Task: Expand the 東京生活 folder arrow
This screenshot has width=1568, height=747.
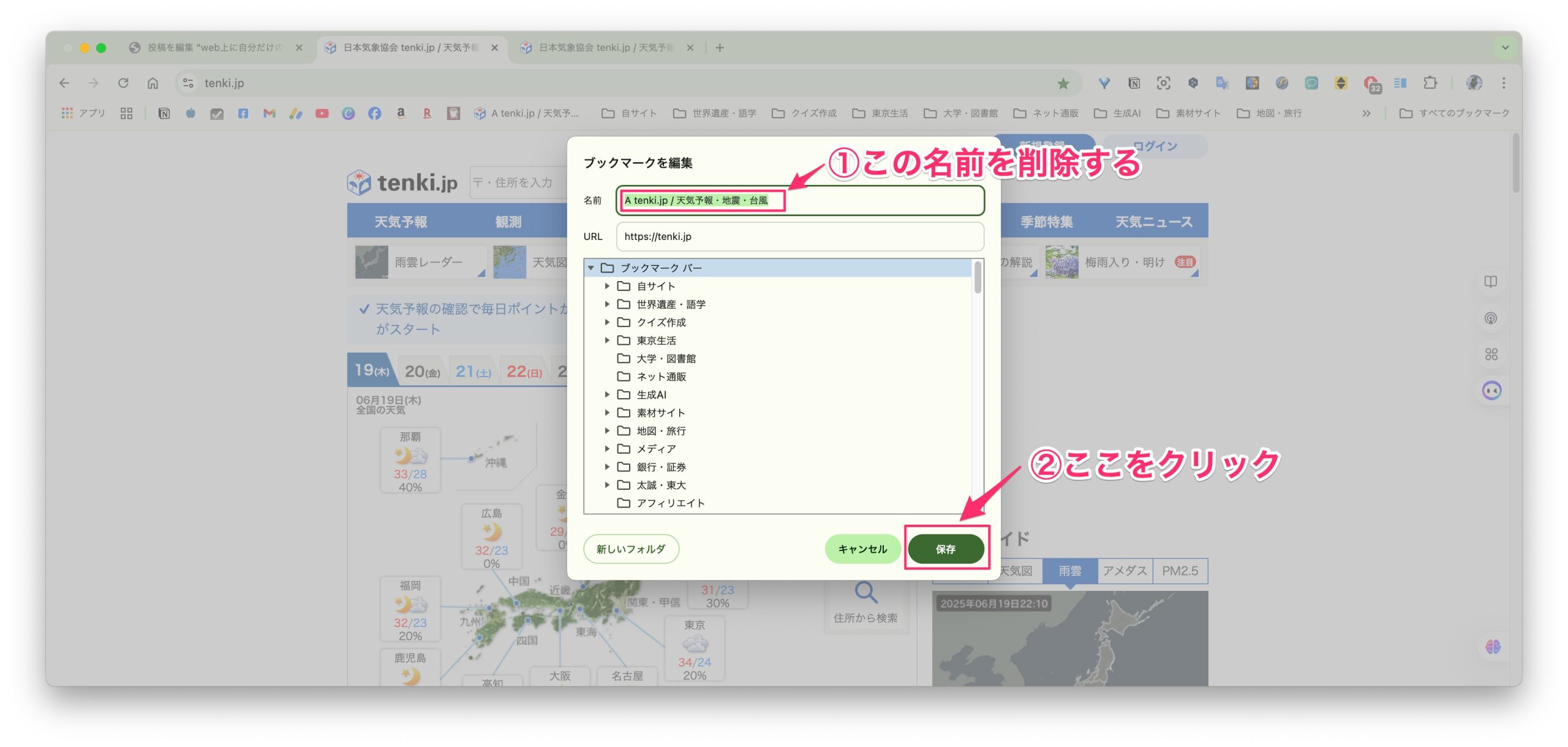Action: [607, 340]
